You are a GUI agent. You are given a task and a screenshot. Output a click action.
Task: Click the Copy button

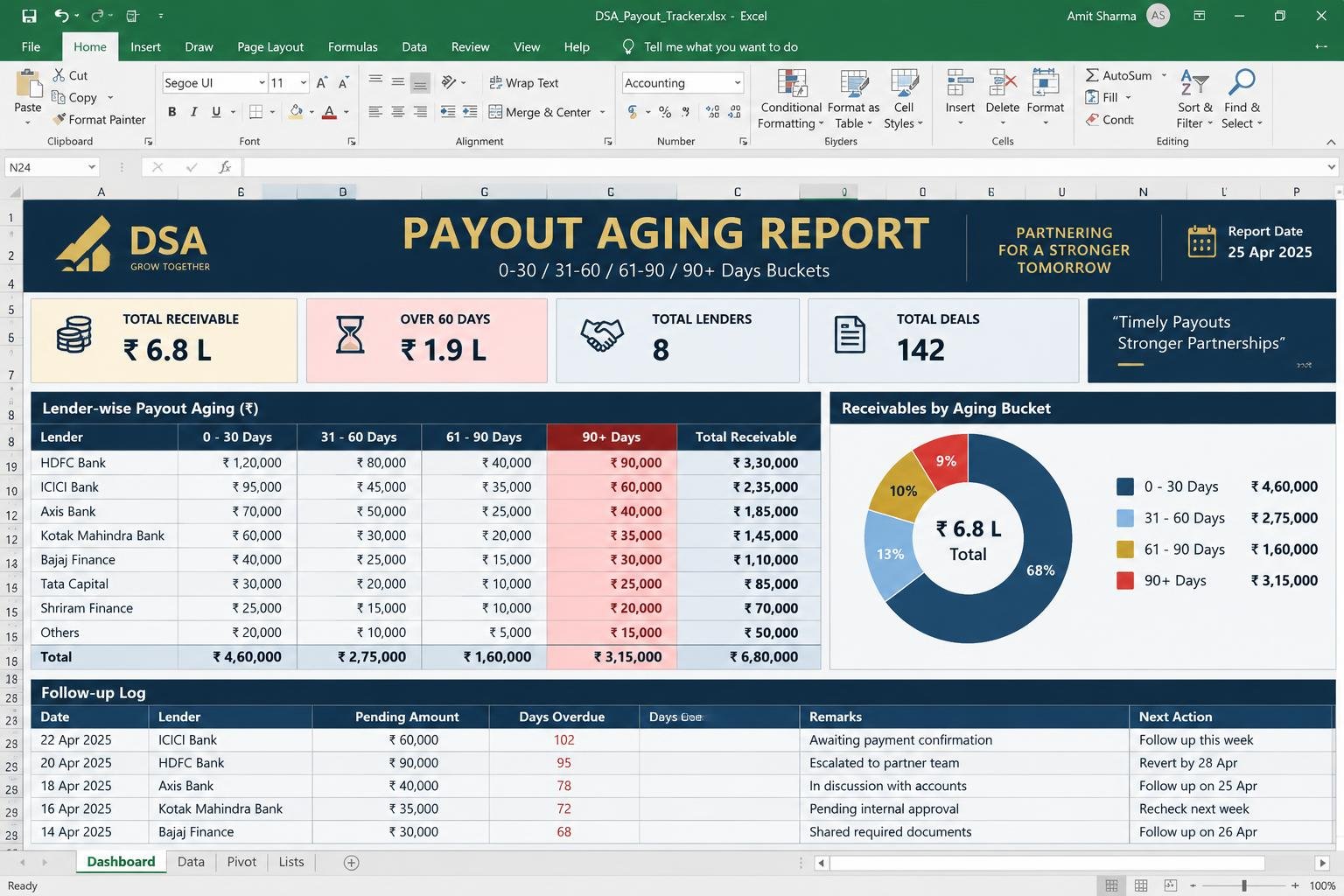coord(74,97)
